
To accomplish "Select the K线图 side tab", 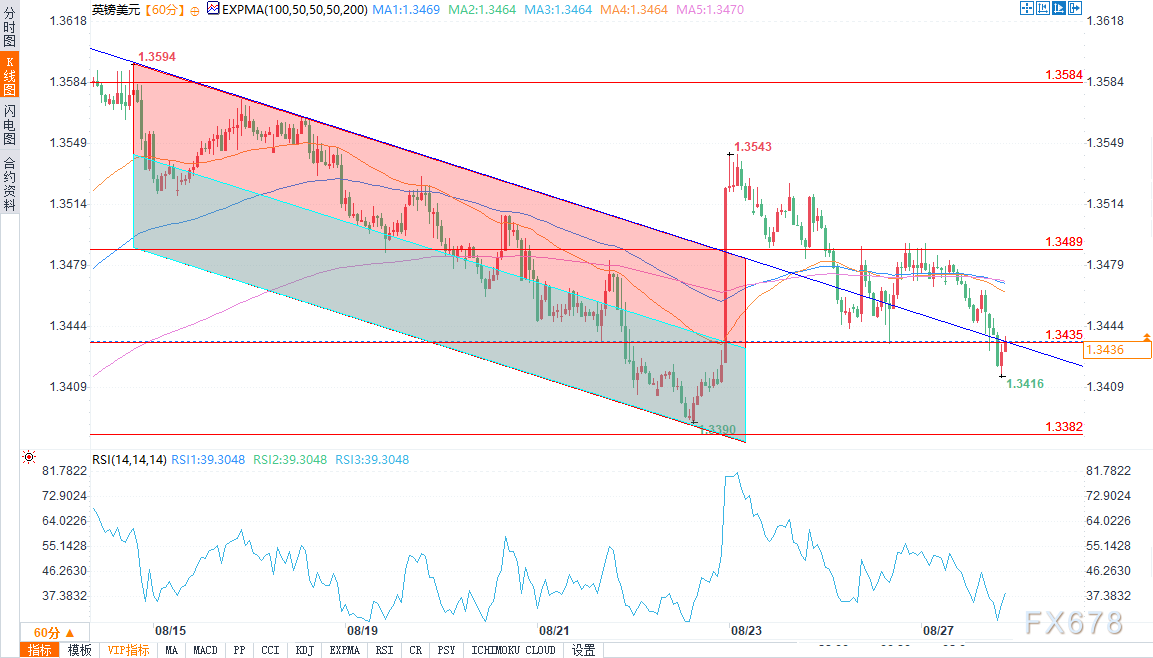I will tap(9, 76).
